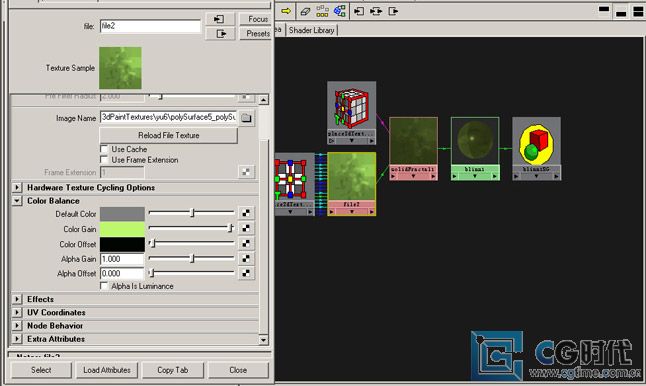Click the Copy Tab button

pyautogui.click(x=173, y=370)
